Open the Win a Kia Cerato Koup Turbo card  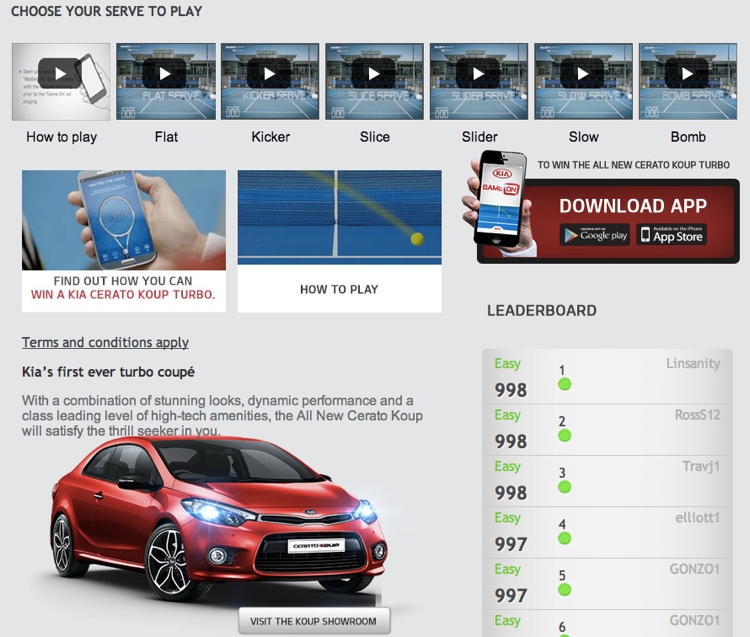point(124,241)
